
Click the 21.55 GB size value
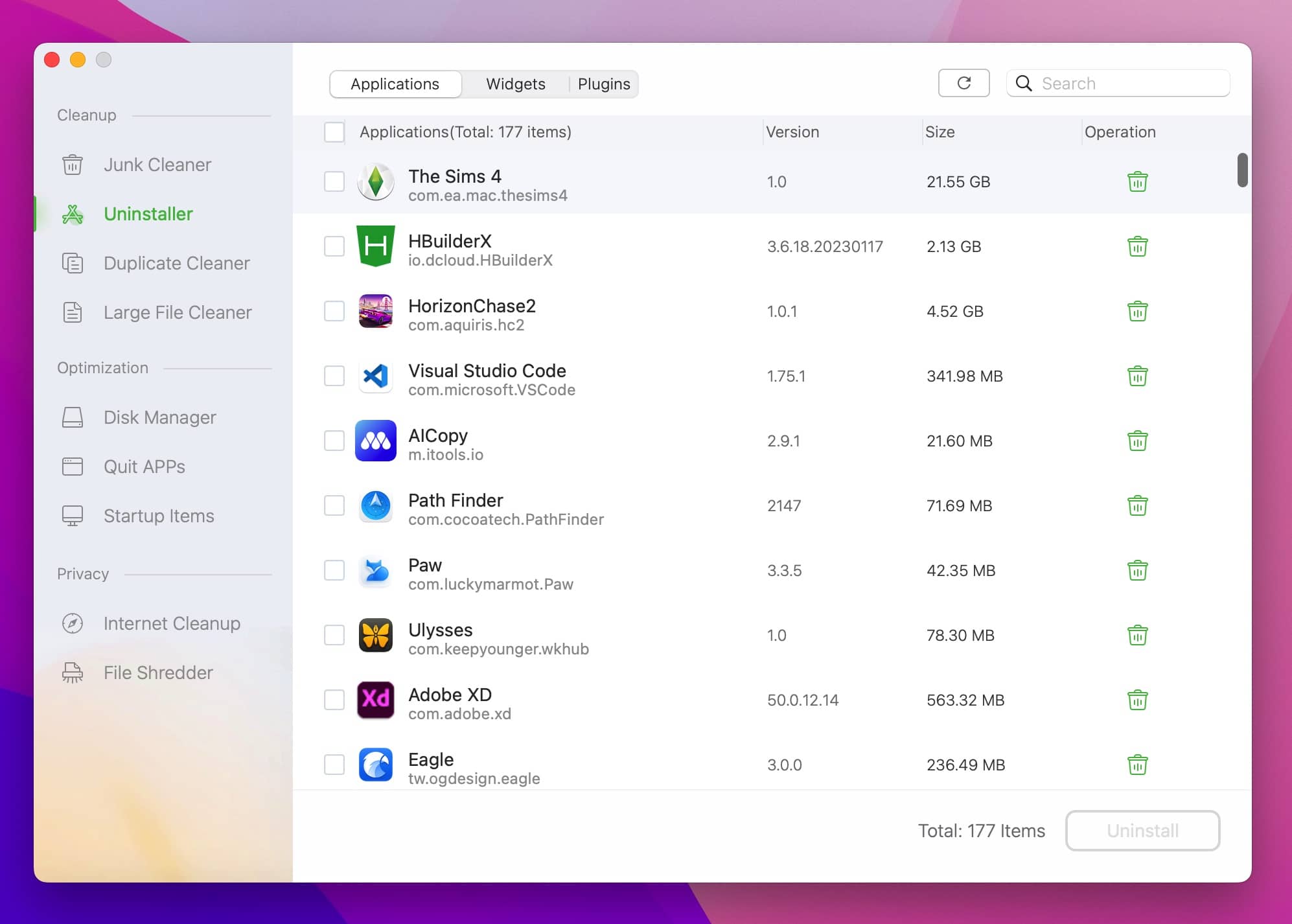pos(958,182)
